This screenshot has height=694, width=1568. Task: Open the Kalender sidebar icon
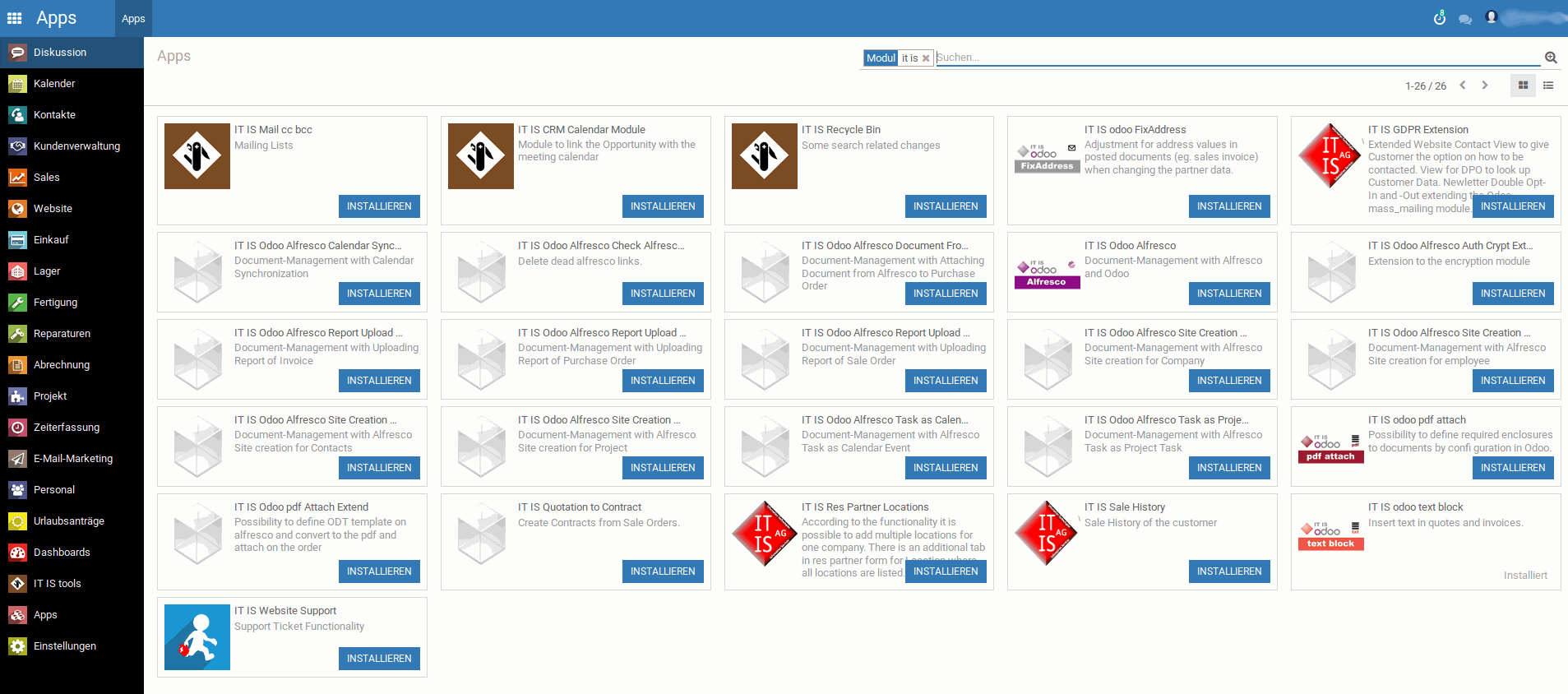pos(17,84)
